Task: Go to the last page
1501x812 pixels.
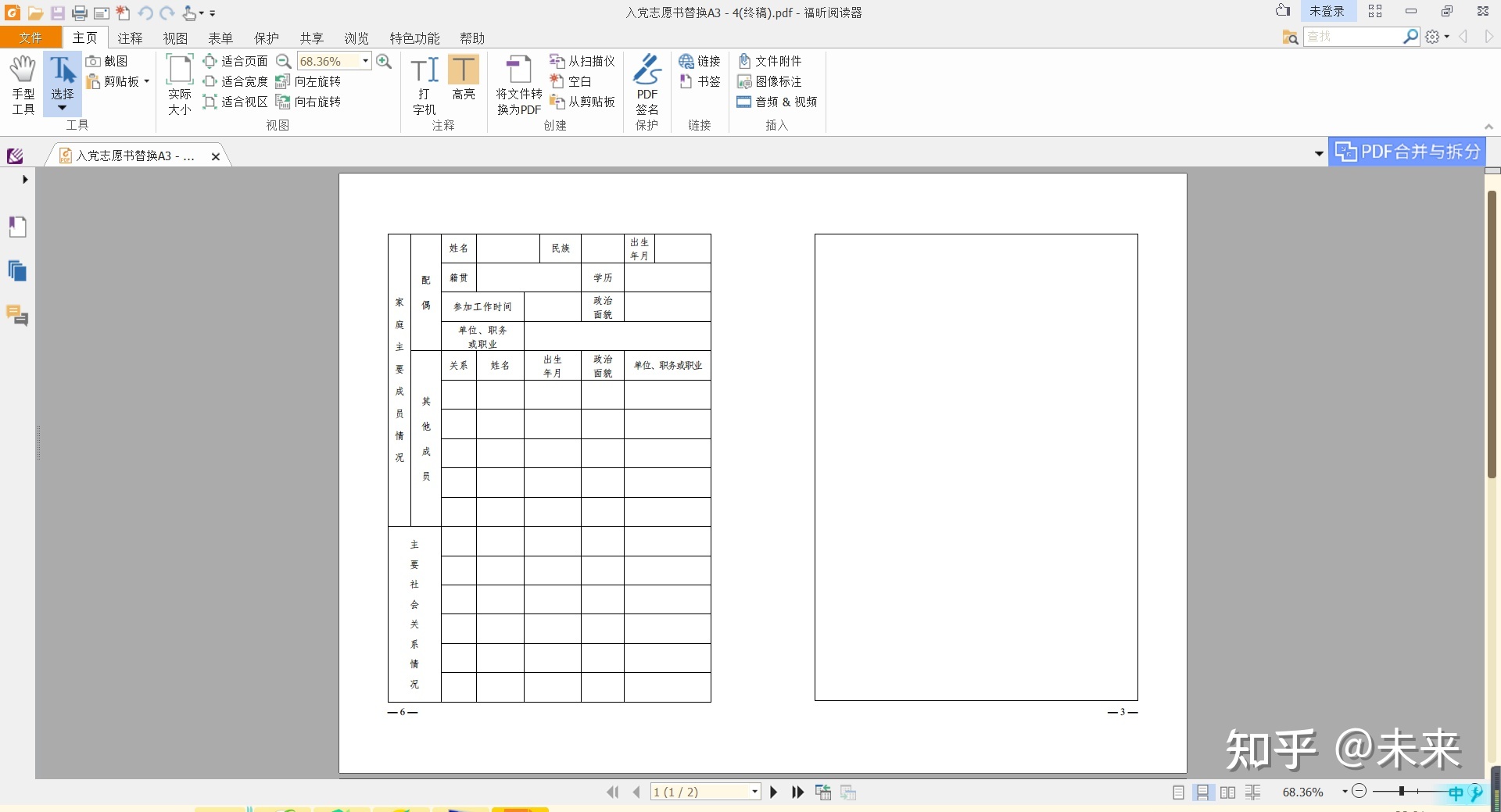Action: point(797,792)
